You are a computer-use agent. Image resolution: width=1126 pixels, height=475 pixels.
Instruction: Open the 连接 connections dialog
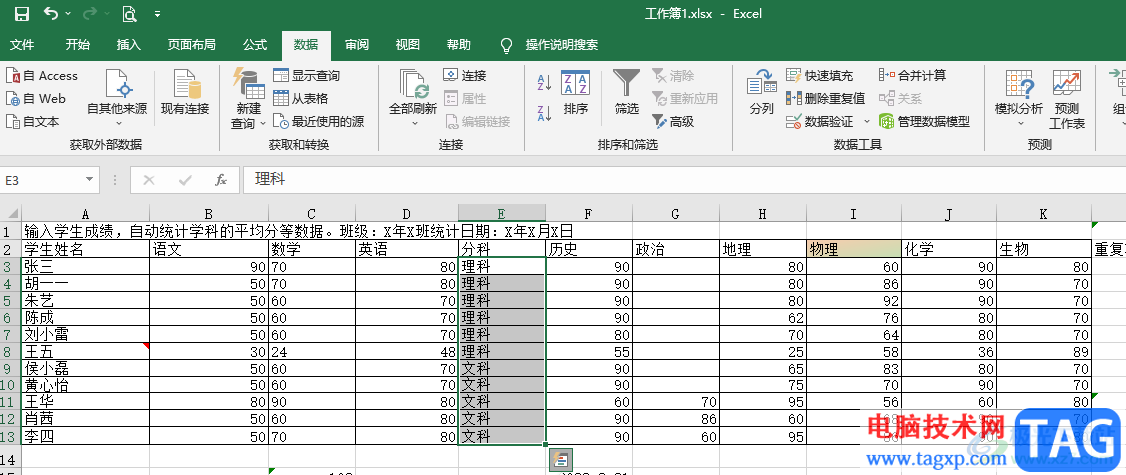[x=465, y=75]
